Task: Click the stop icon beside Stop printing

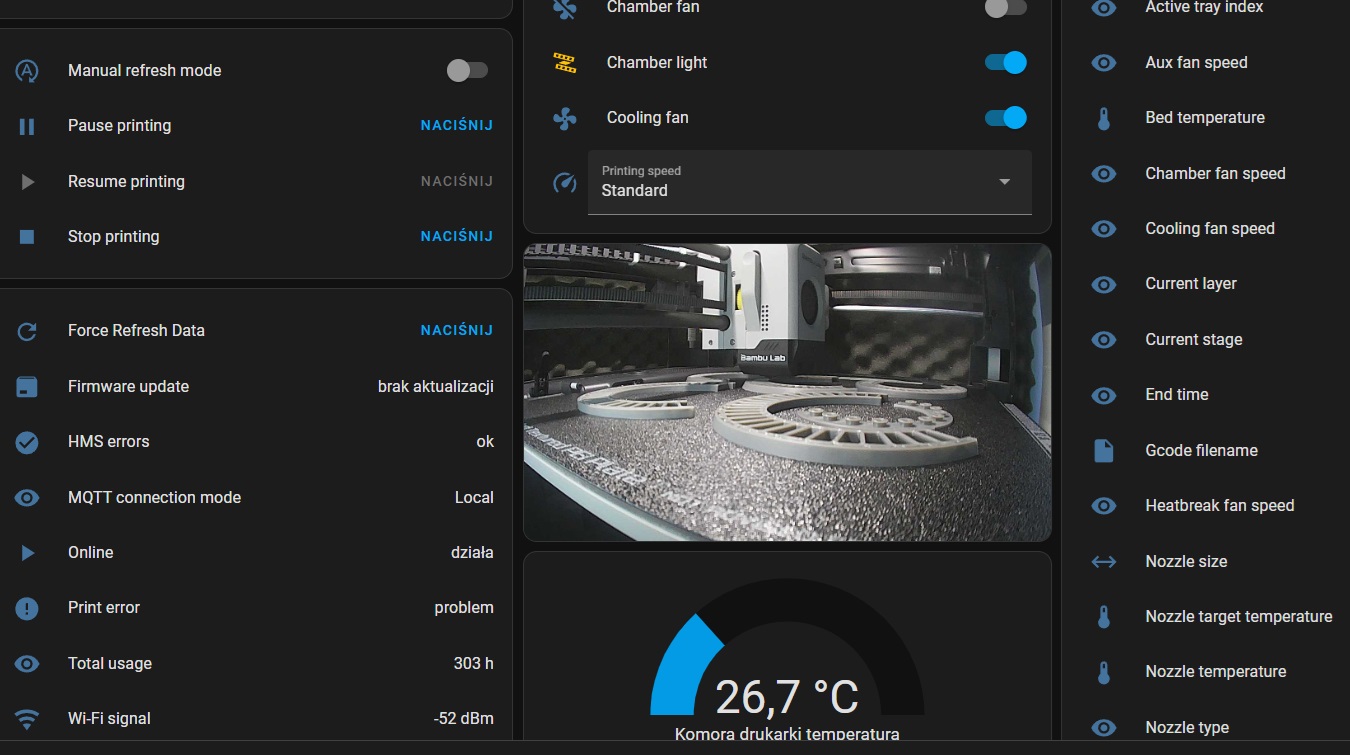Action: (27, 237)
